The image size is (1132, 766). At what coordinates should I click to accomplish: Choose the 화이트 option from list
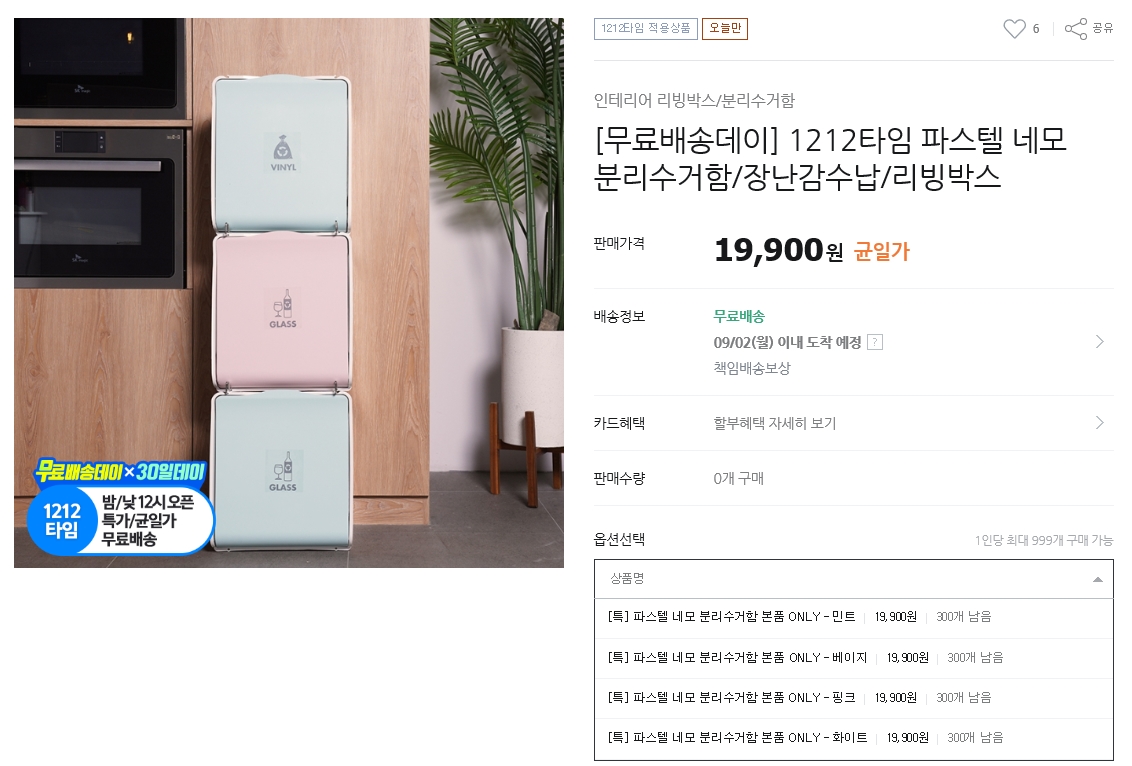pos(853,738)
